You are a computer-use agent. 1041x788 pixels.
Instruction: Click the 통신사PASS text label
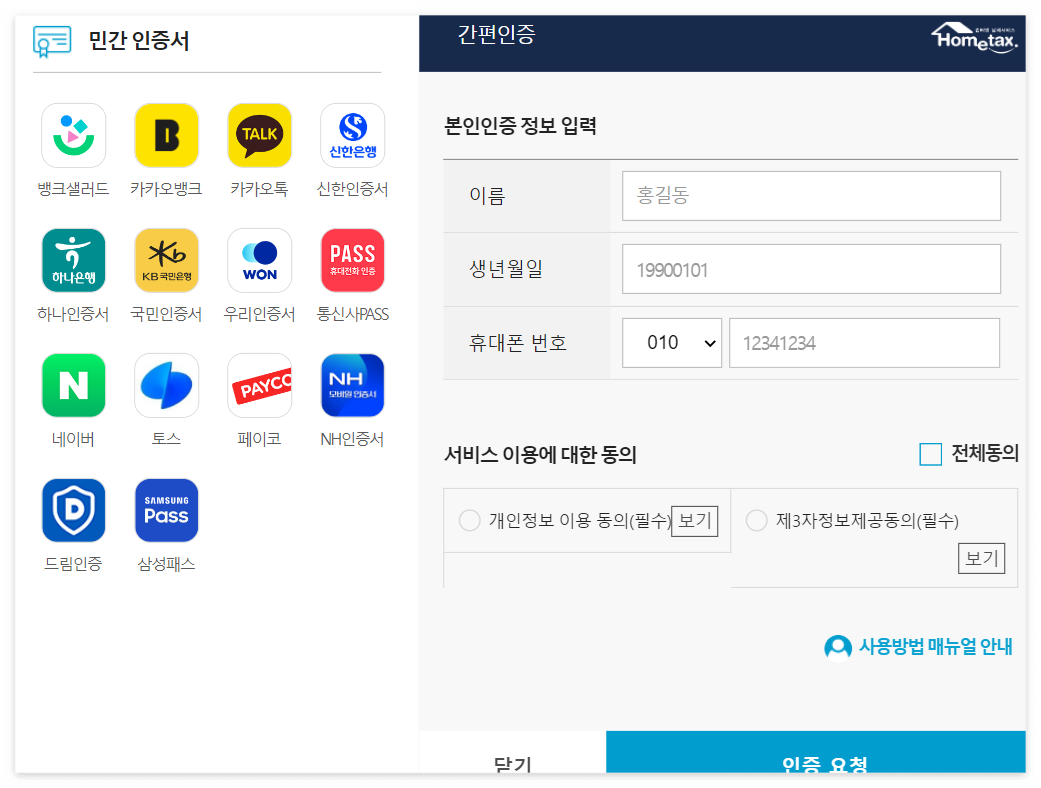(x=353, y=314)
